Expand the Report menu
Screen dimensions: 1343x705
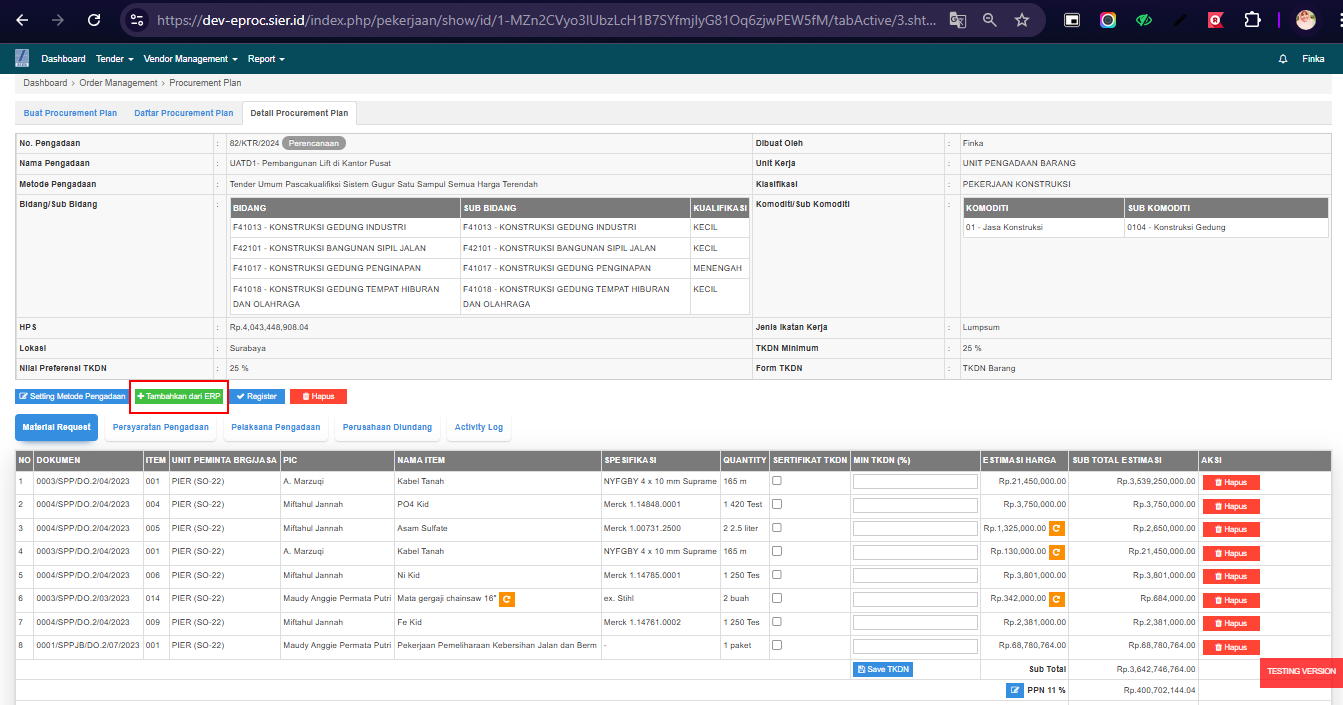tap(266, 59)
